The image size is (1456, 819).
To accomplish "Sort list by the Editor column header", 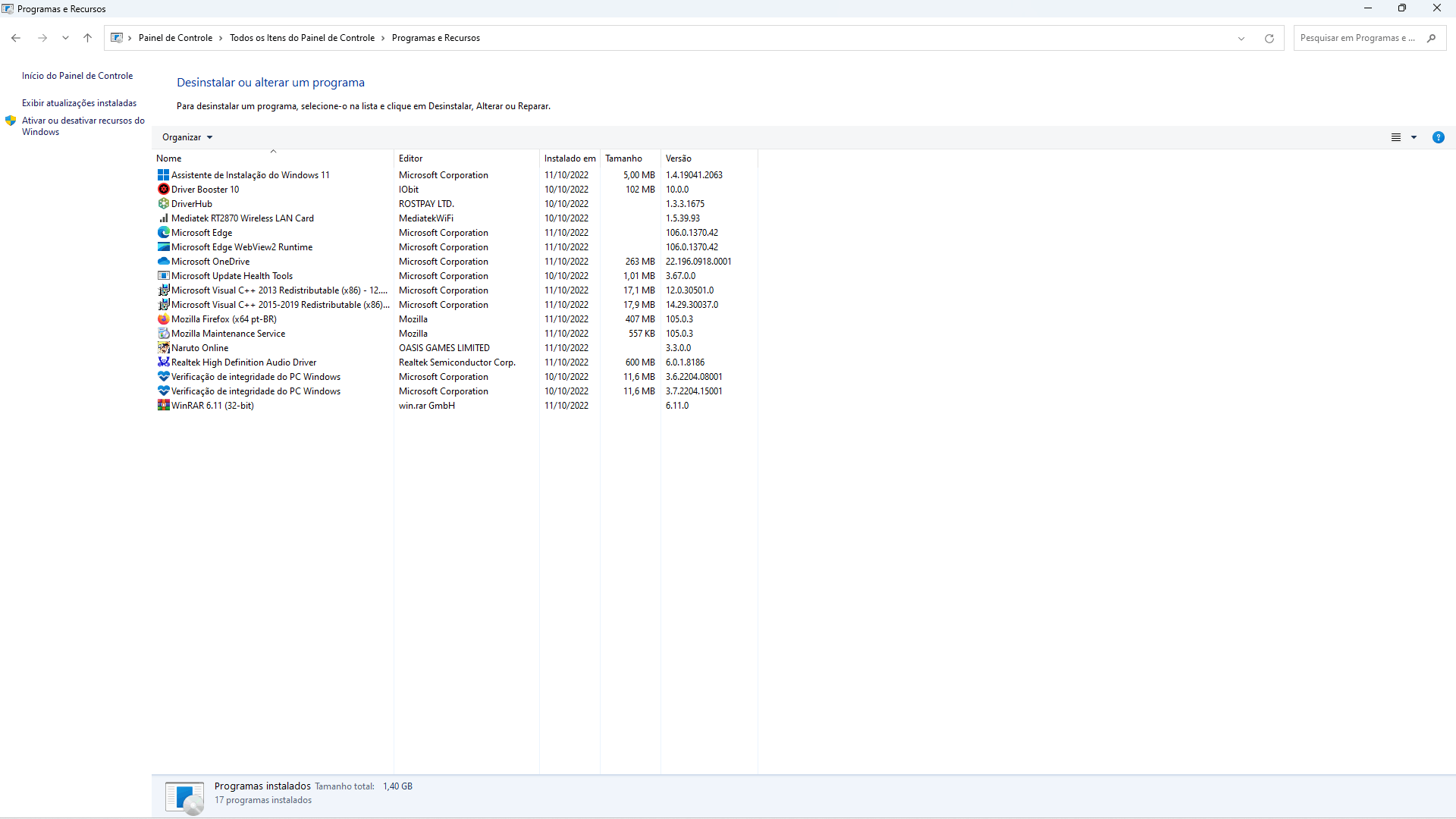I will coord(467,158).
